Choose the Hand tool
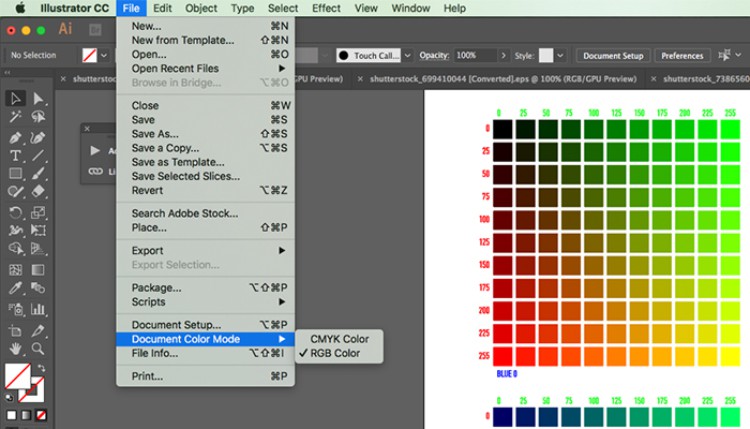Viewport: 750px width, 429px height. pyautogui.click(x=16, y=348)
